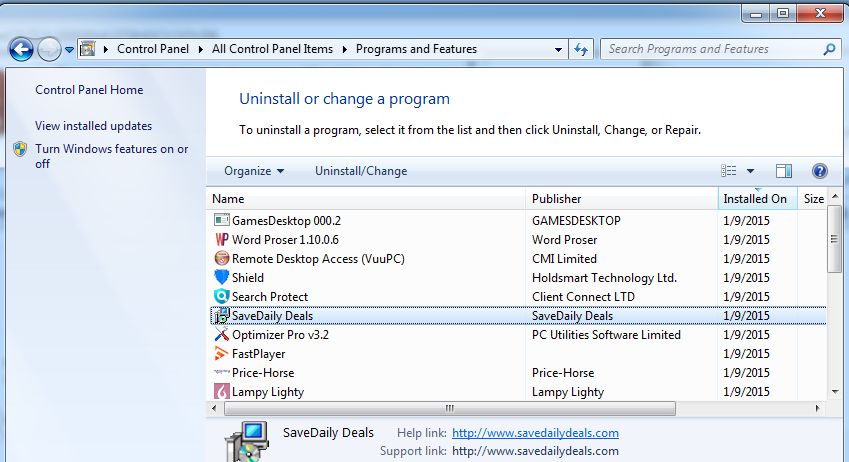
Task: Click the Forward navigation arrow button
Action: 49,49
